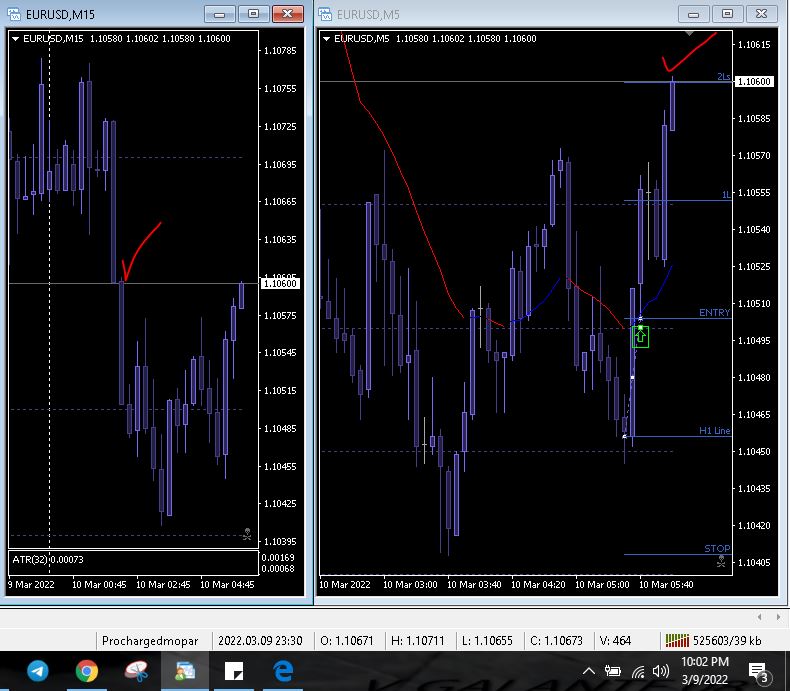Expand the EURUSD,M15 chart title triangle
790x691 pixels.
[15, 39]
